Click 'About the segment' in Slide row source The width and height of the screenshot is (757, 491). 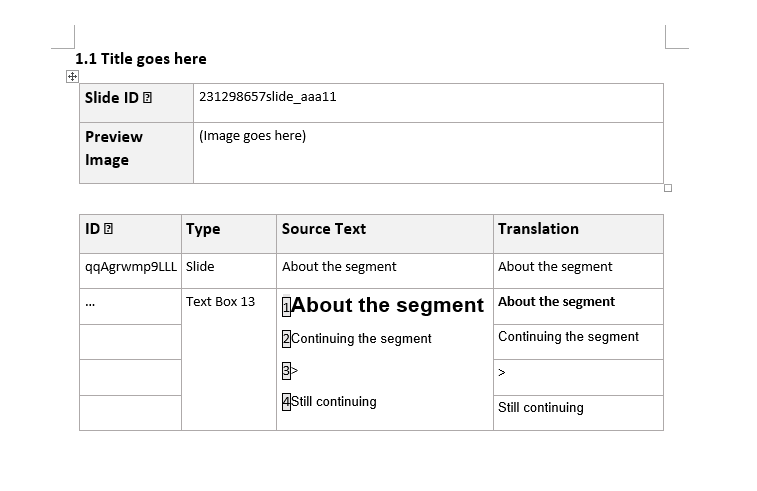pyautogui.click(x=339, y=267)
